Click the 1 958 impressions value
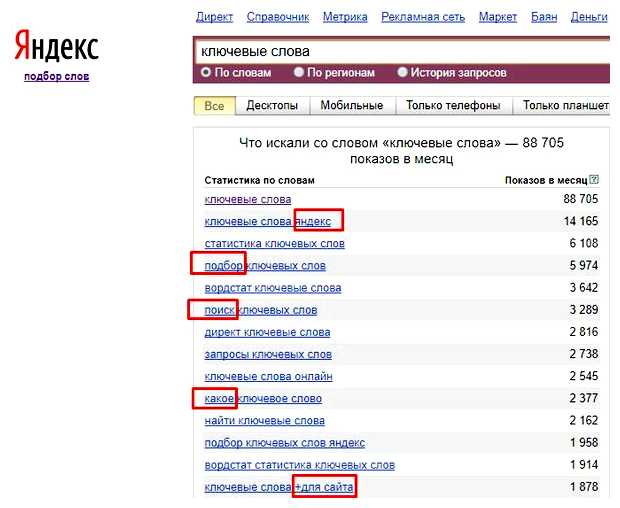The image size is (620, 508). coord(584,442)
